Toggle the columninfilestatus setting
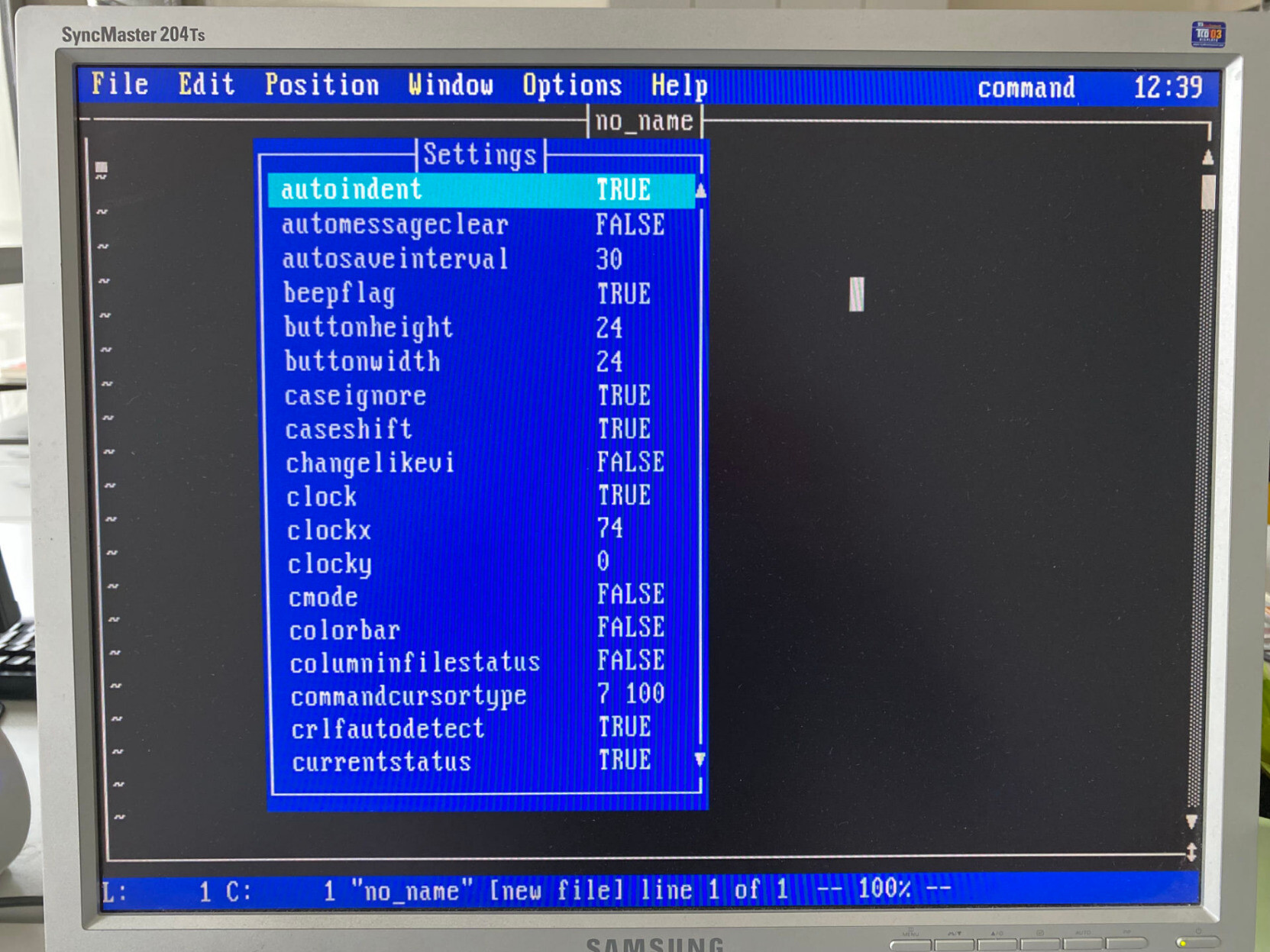The height and width of the screenshot is (952, 1270). coord(485,662)
